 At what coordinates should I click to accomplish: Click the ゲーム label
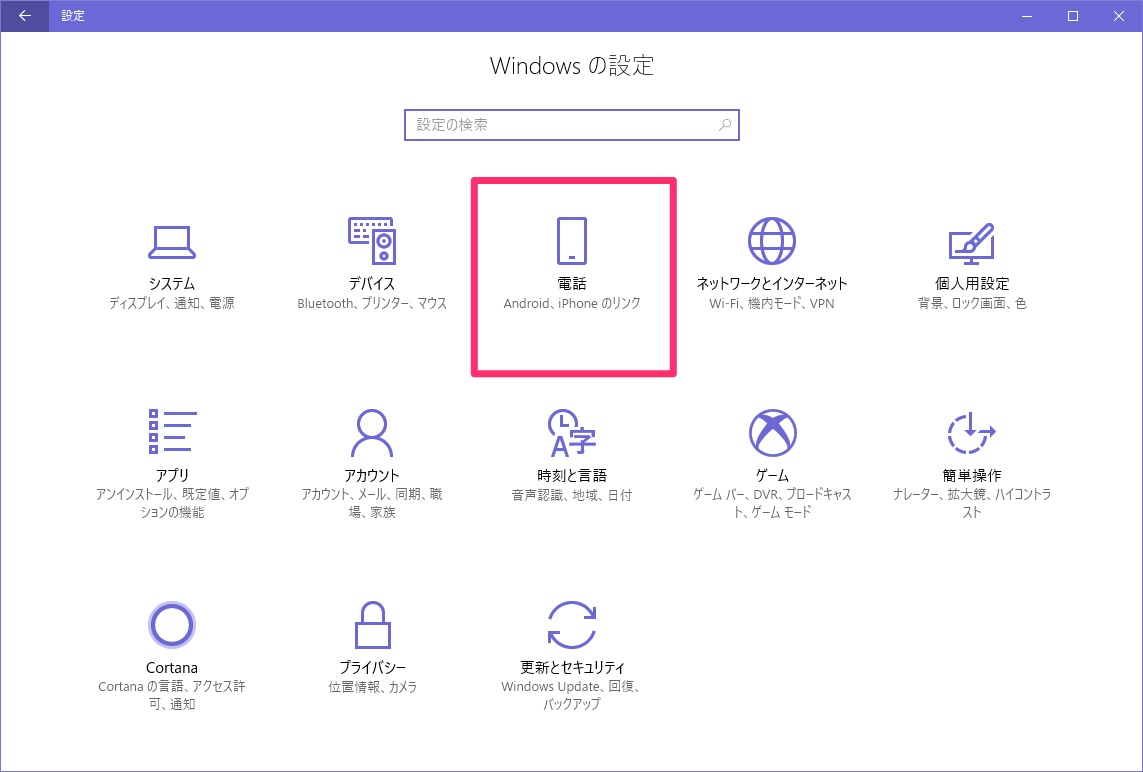pyautogui.click(x=772, y=475)
